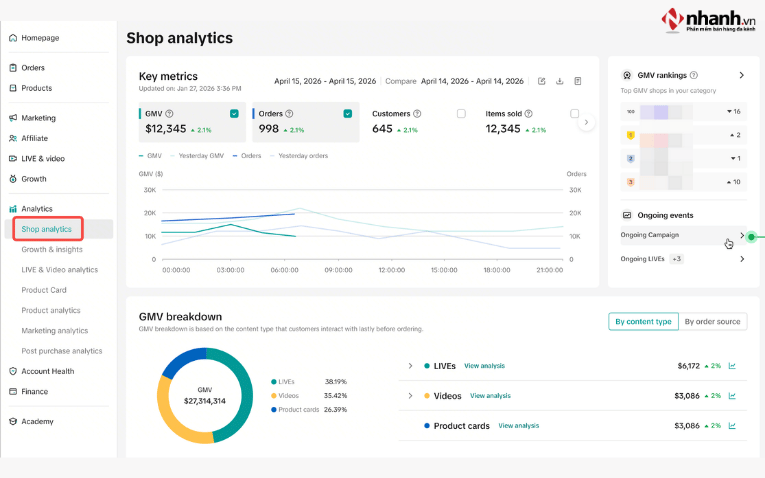Click the Marketing megaphone icon
Viewport: 765px width, 478px height.
(13, 118)
